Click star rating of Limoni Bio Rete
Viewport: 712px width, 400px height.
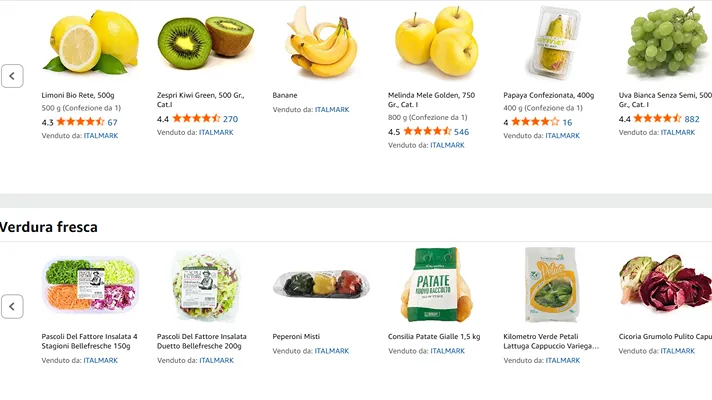click(x=80, y=122)
